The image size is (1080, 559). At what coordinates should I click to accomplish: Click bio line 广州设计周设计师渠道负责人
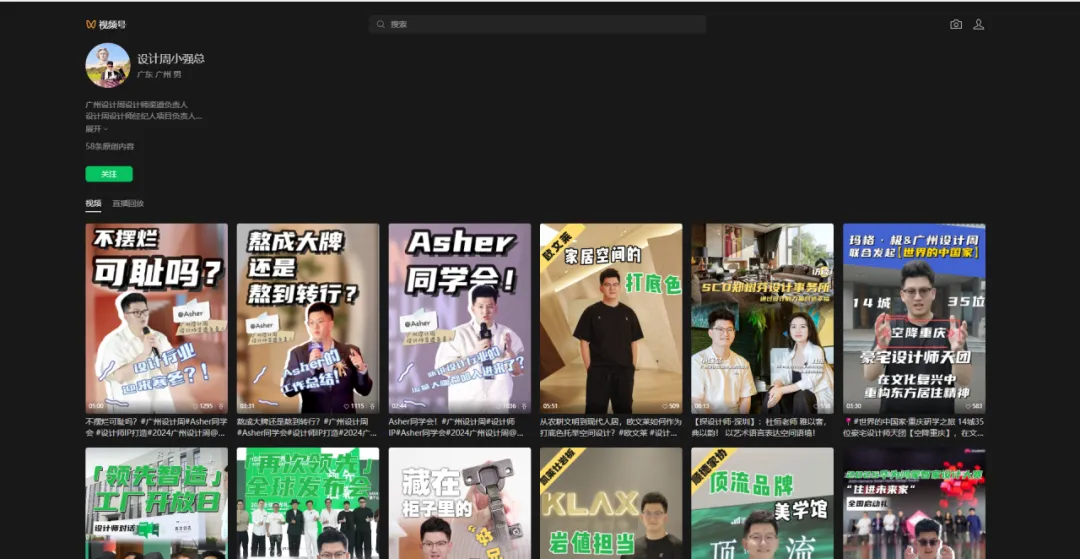(136, 105)
